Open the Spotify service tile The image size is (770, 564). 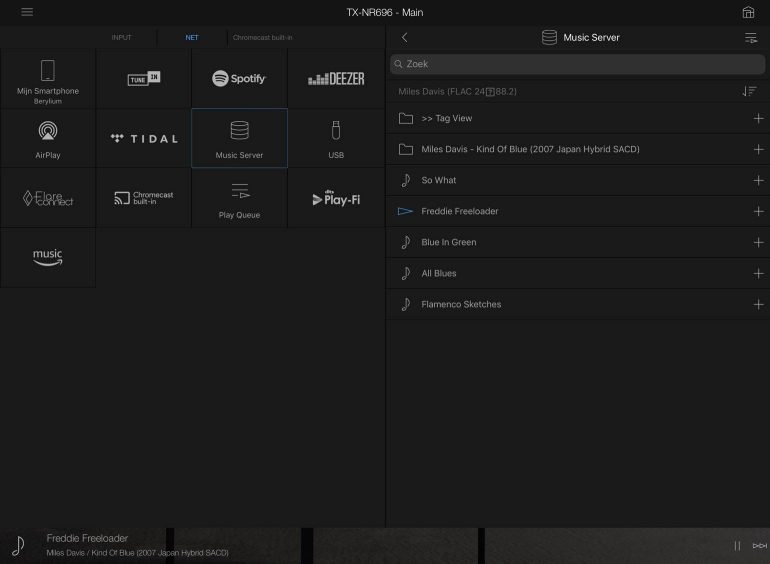(x=239, y=79)
